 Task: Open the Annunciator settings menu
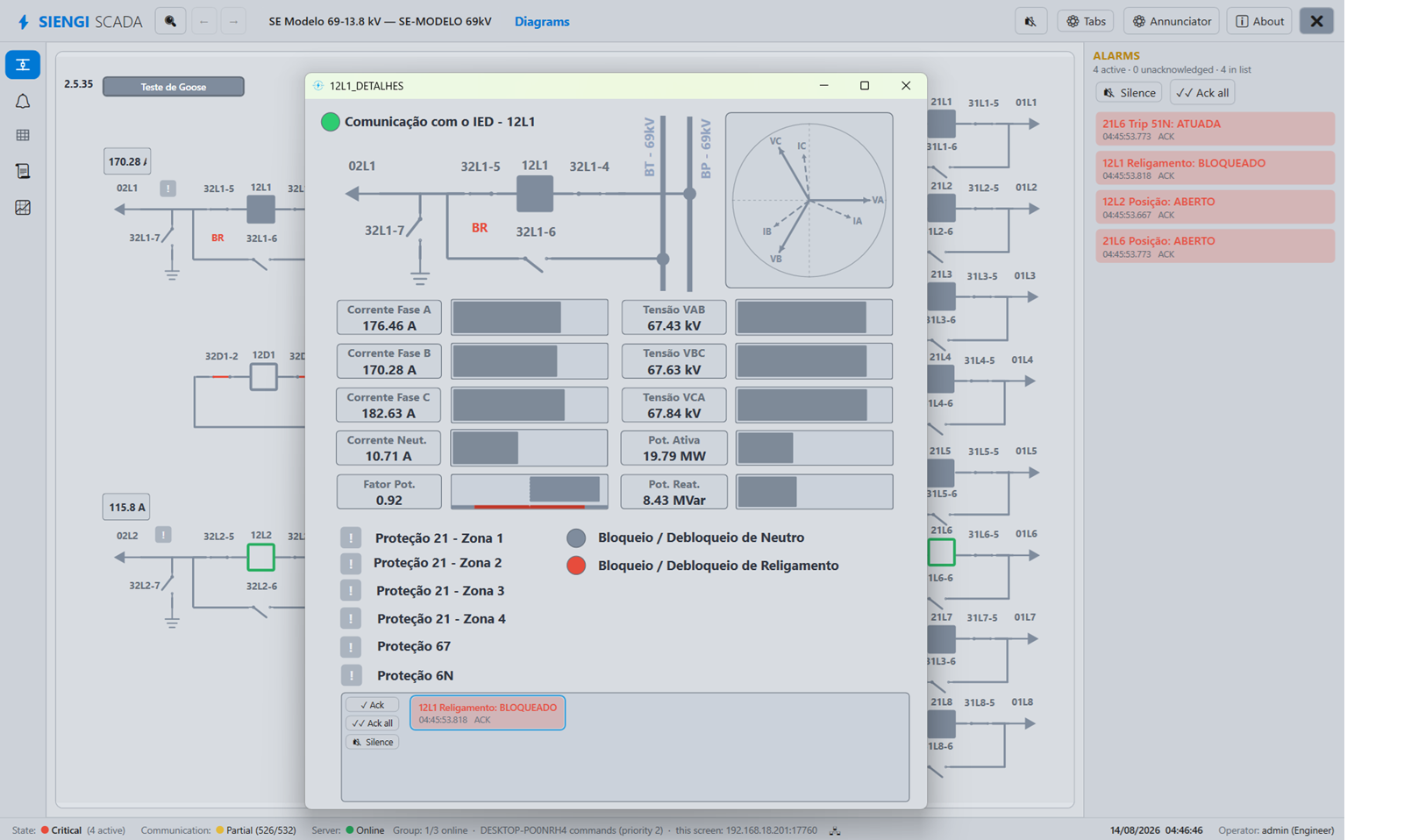(1172, 21)
